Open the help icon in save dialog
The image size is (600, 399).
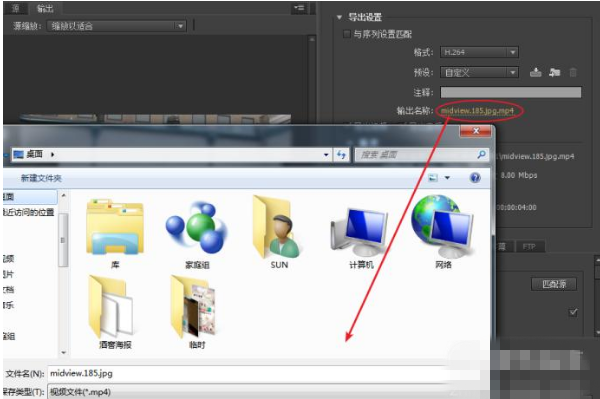coord(475,178)
